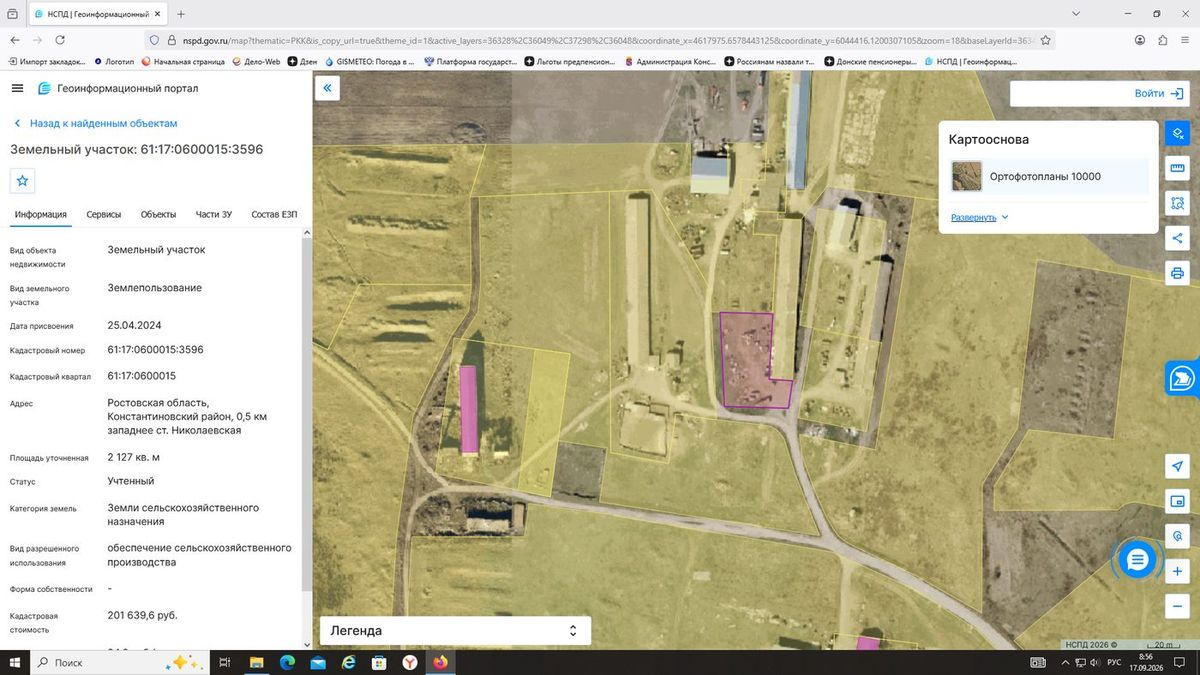This screenshot has width=1200, height=675.
Task: Open the Windows Start menu
Action: (14, 662)
